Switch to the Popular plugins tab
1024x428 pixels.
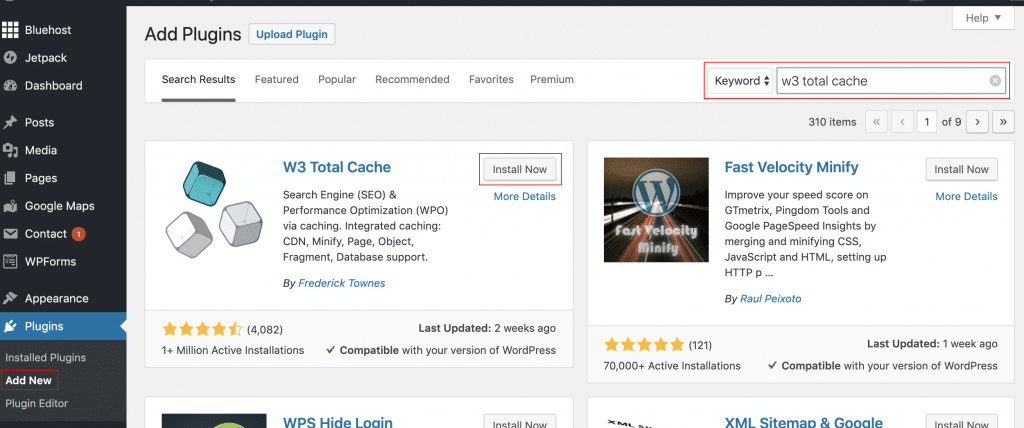[x=337, y=80]
